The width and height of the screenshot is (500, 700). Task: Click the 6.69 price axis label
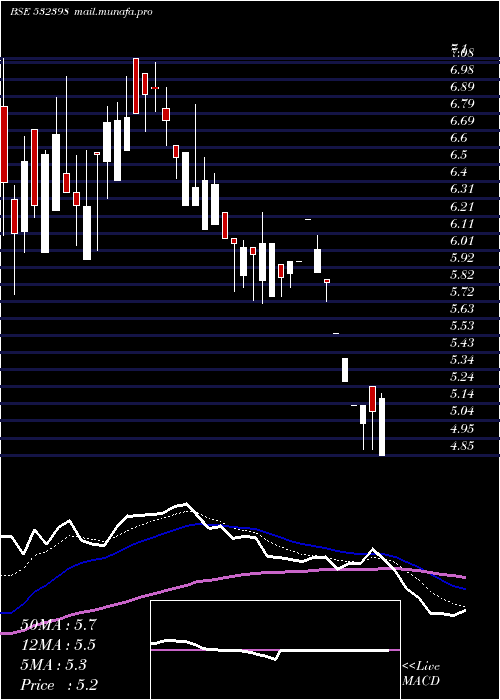[x=462, y=121]
